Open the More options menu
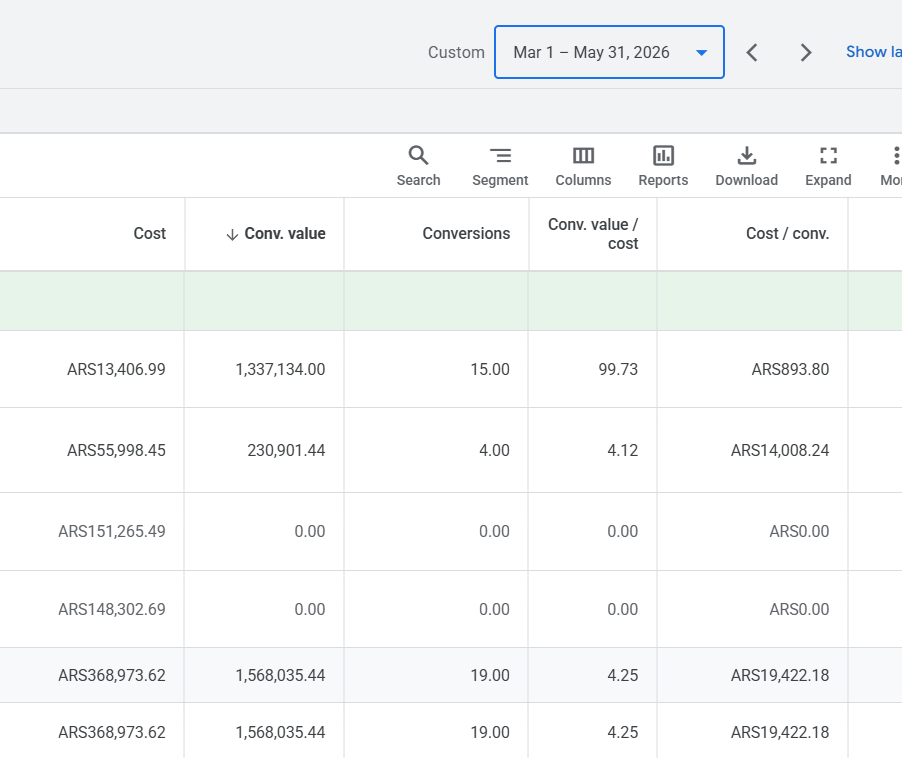902x758 pixels. point(892,166)
